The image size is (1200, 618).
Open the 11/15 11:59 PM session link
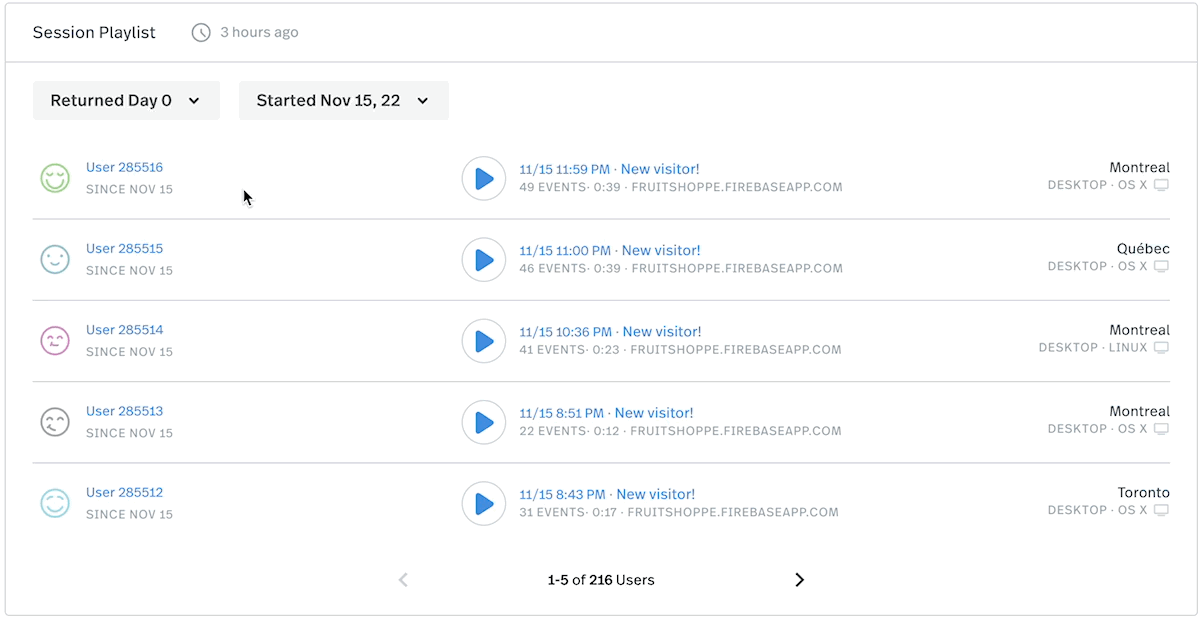click(610, 169)
